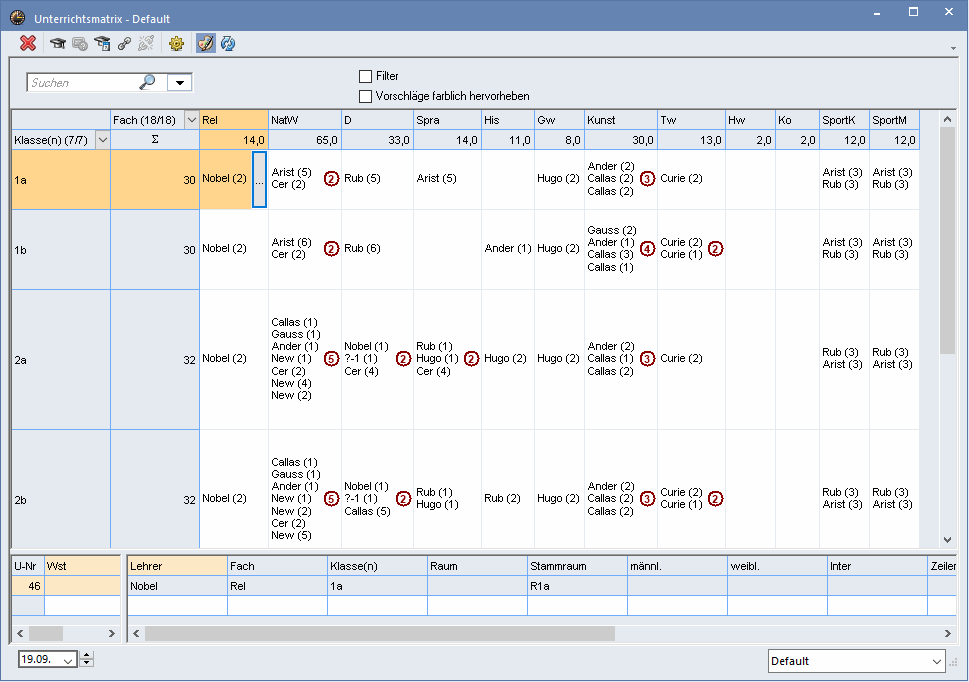The height and width of the screenshot is (682, 969).
Task: Click the red circled 3 in 2b Kunst
Action: click(x=647, y=499)
